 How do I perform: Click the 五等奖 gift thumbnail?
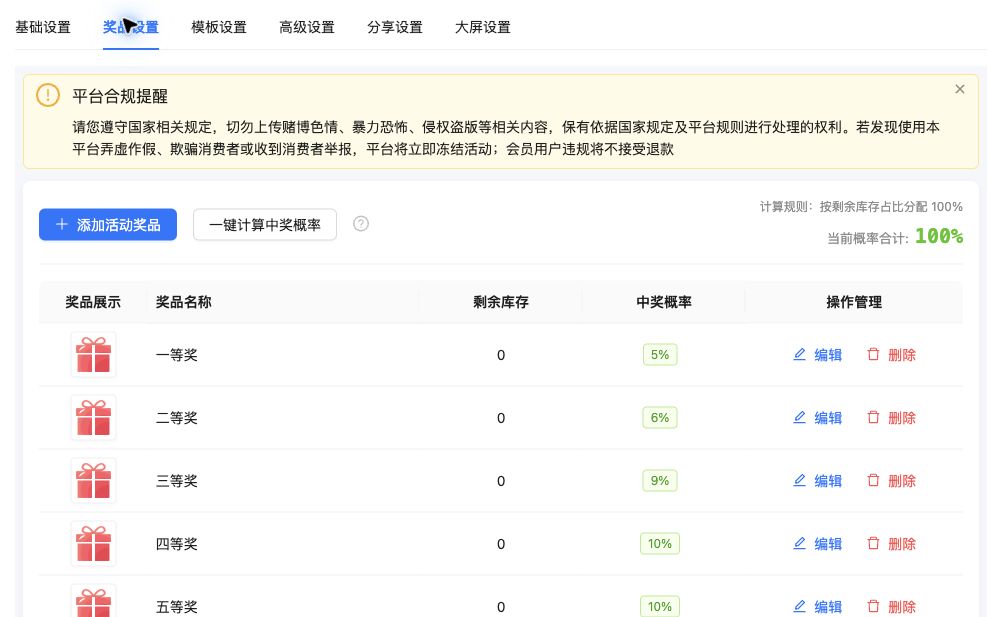[x=93, y=601]
